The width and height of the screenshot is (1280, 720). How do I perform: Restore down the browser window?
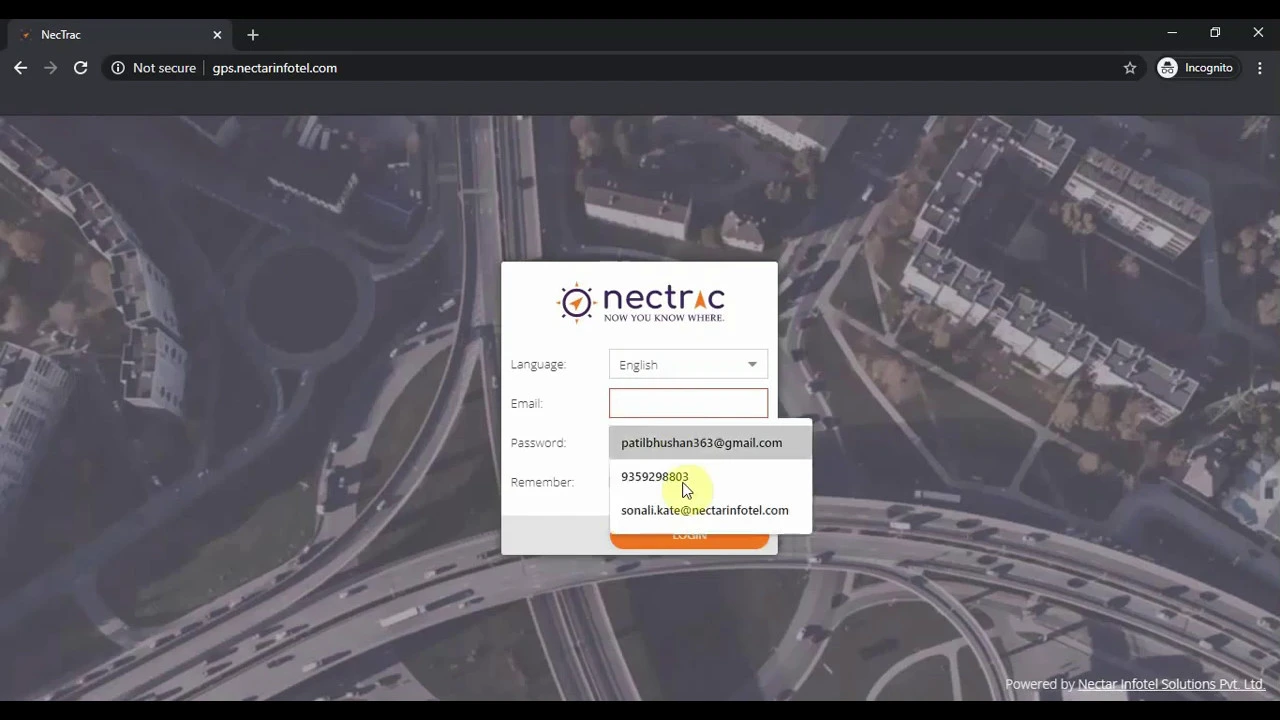[1215, 33]
